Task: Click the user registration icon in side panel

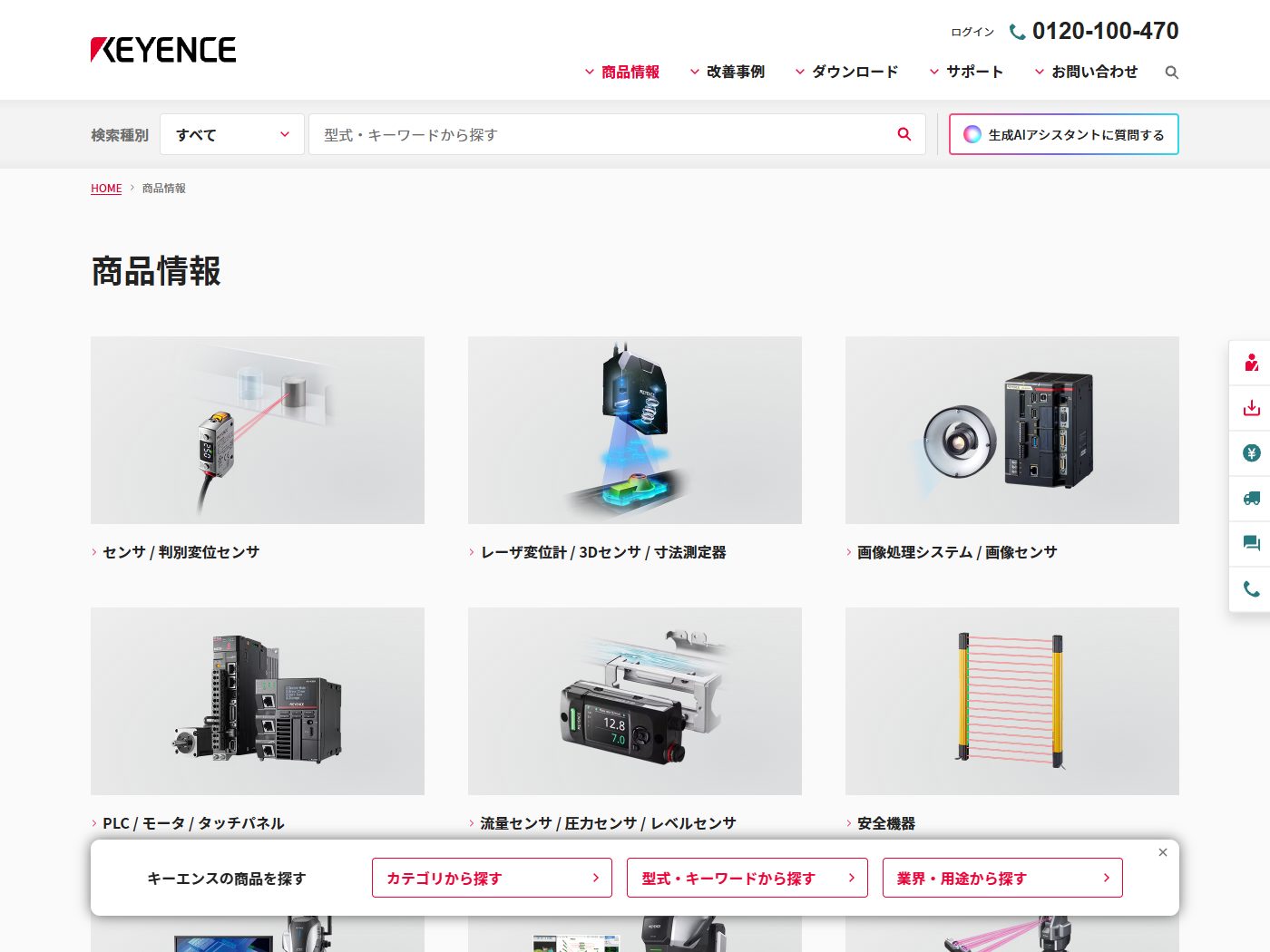Action: pyautogui.click(x=1251, y=363)
